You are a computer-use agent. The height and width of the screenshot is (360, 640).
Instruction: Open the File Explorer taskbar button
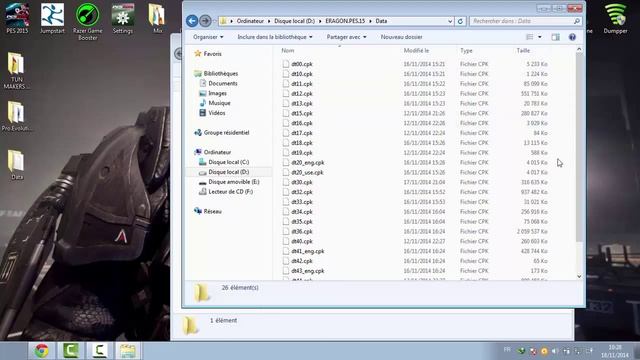pyautogui.click(x=128, y=351)
